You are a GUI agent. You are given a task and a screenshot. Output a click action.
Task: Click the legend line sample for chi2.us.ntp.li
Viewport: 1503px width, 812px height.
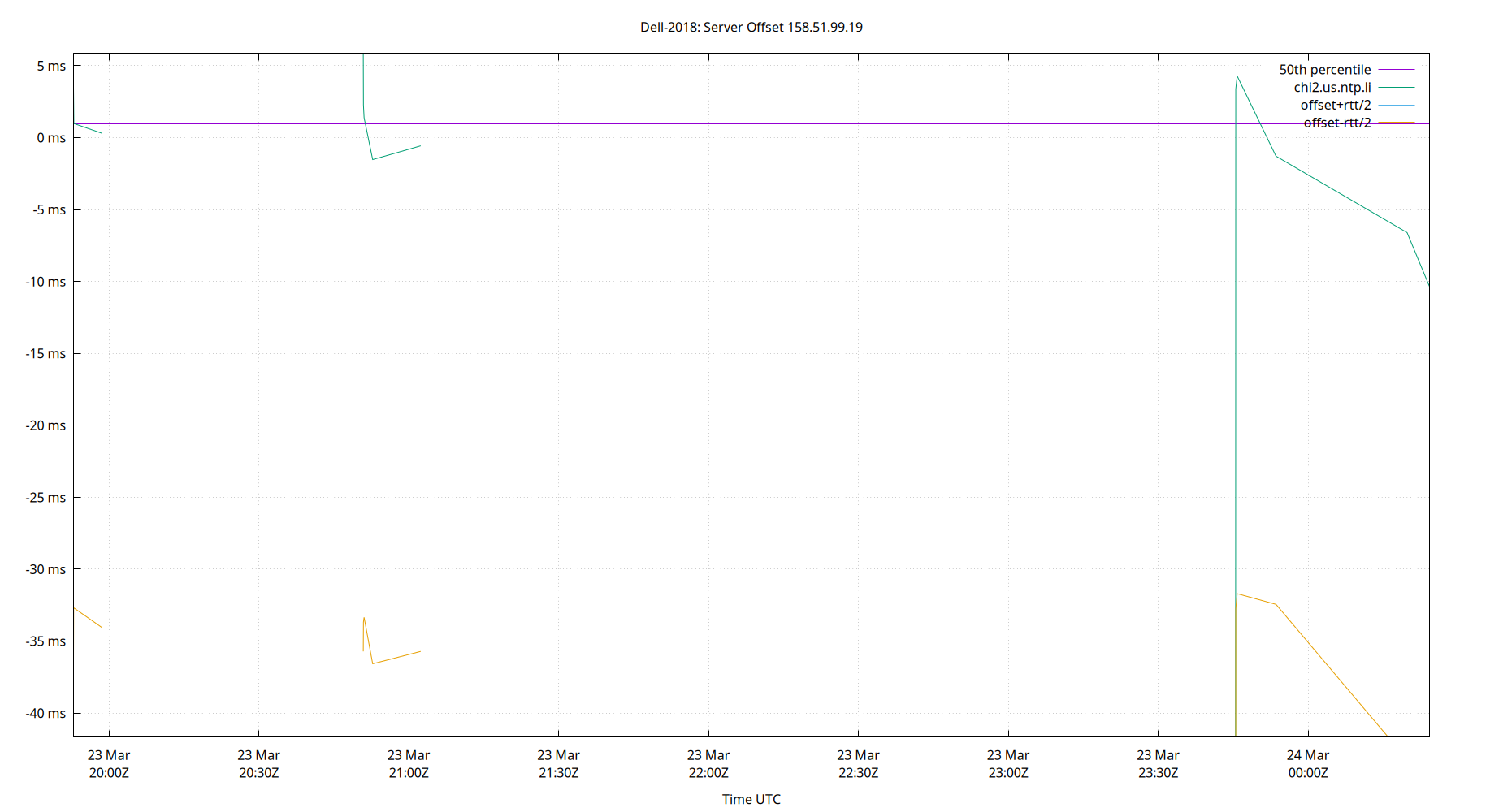coord(1394,87)
